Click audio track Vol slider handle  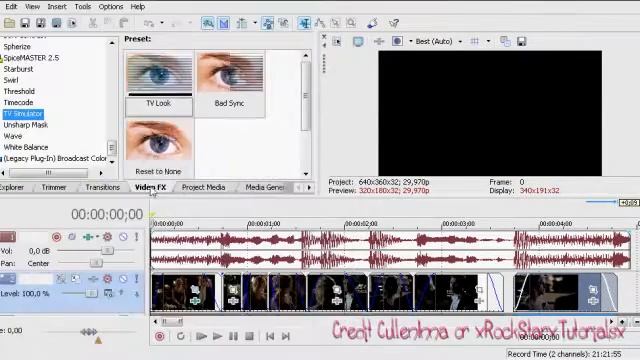(107, 250)
